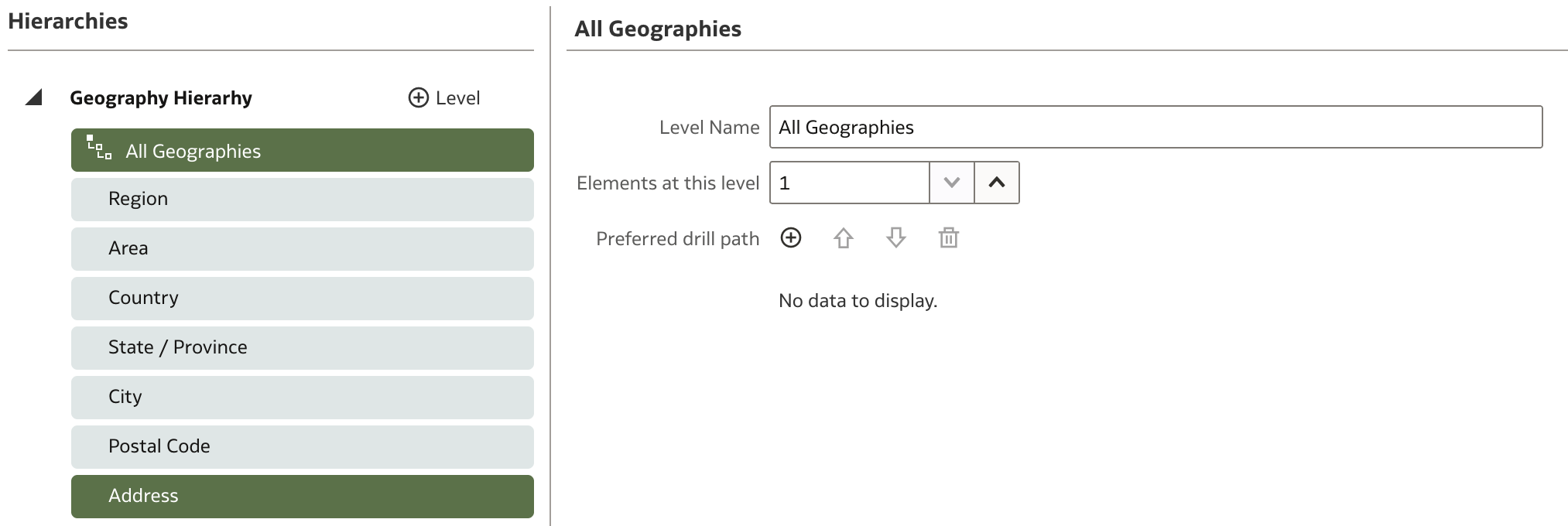The width and height of the screenshot is (1568, 526).
Task: Edit the Level Name input field
Action: click(x=1155, y=127)
